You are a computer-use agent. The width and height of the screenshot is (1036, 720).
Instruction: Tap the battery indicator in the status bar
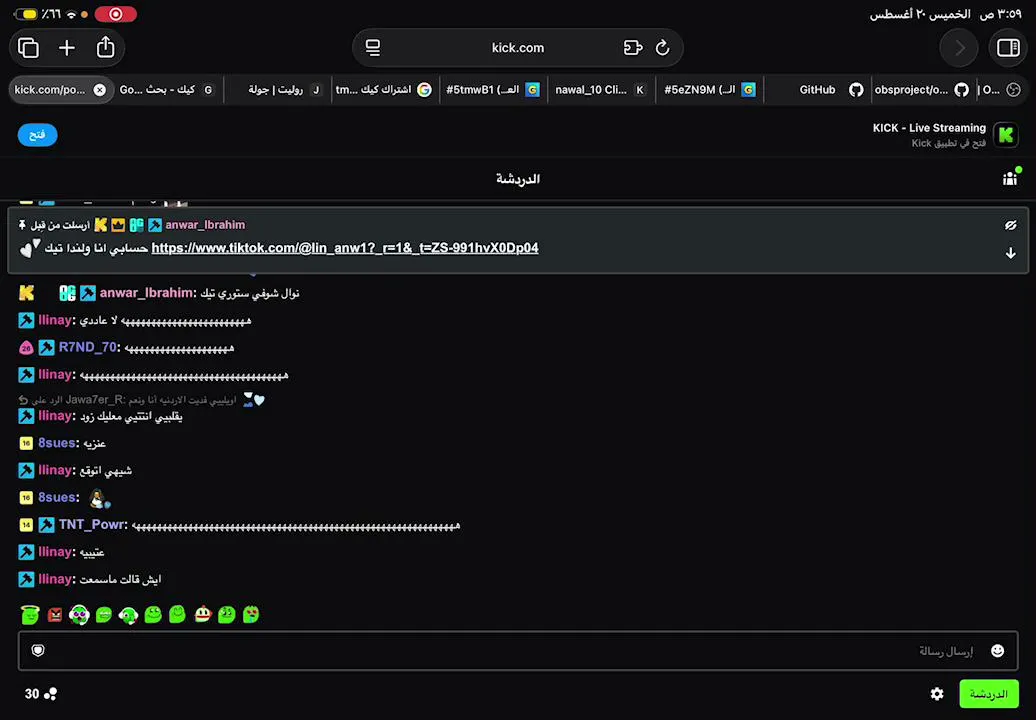(x=26, y=14)
